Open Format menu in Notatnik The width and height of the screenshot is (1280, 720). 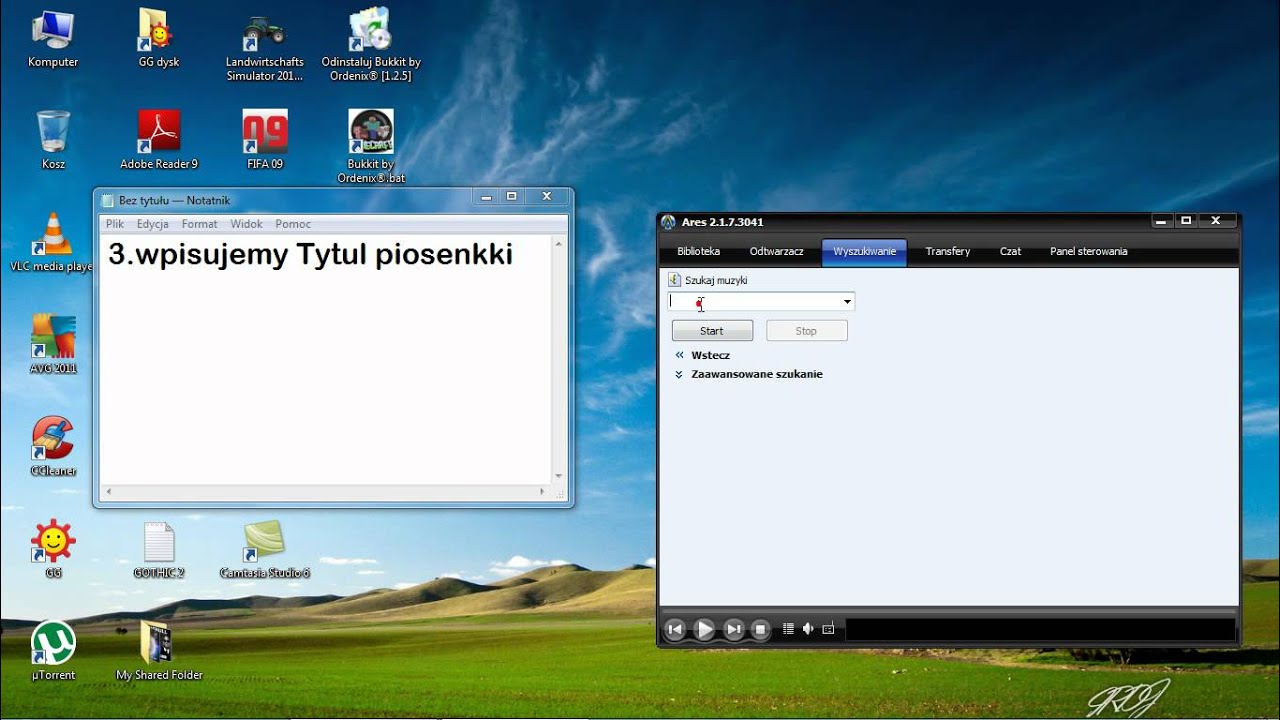199,224
